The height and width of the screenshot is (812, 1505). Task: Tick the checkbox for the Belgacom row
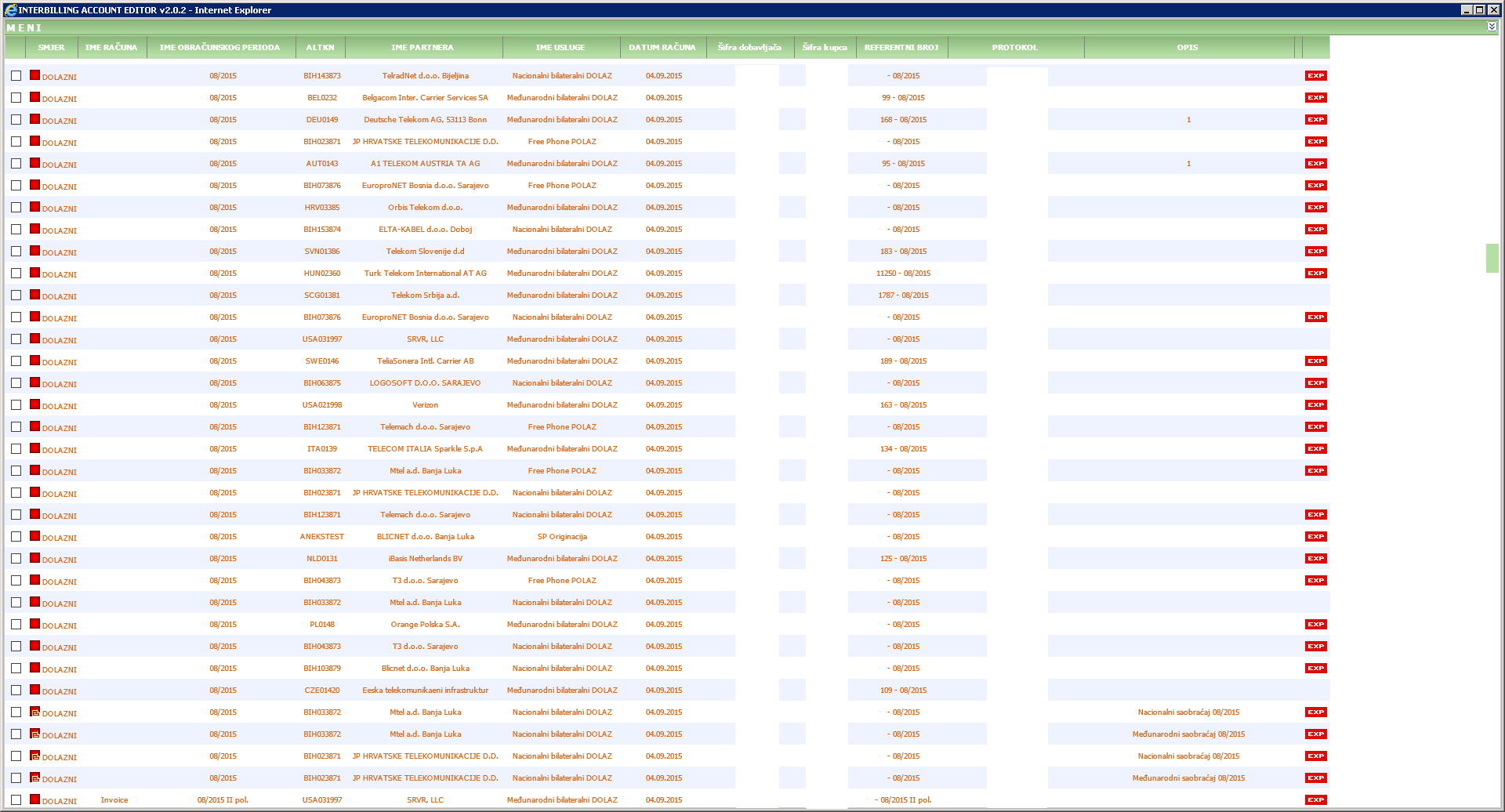point(16,98)
